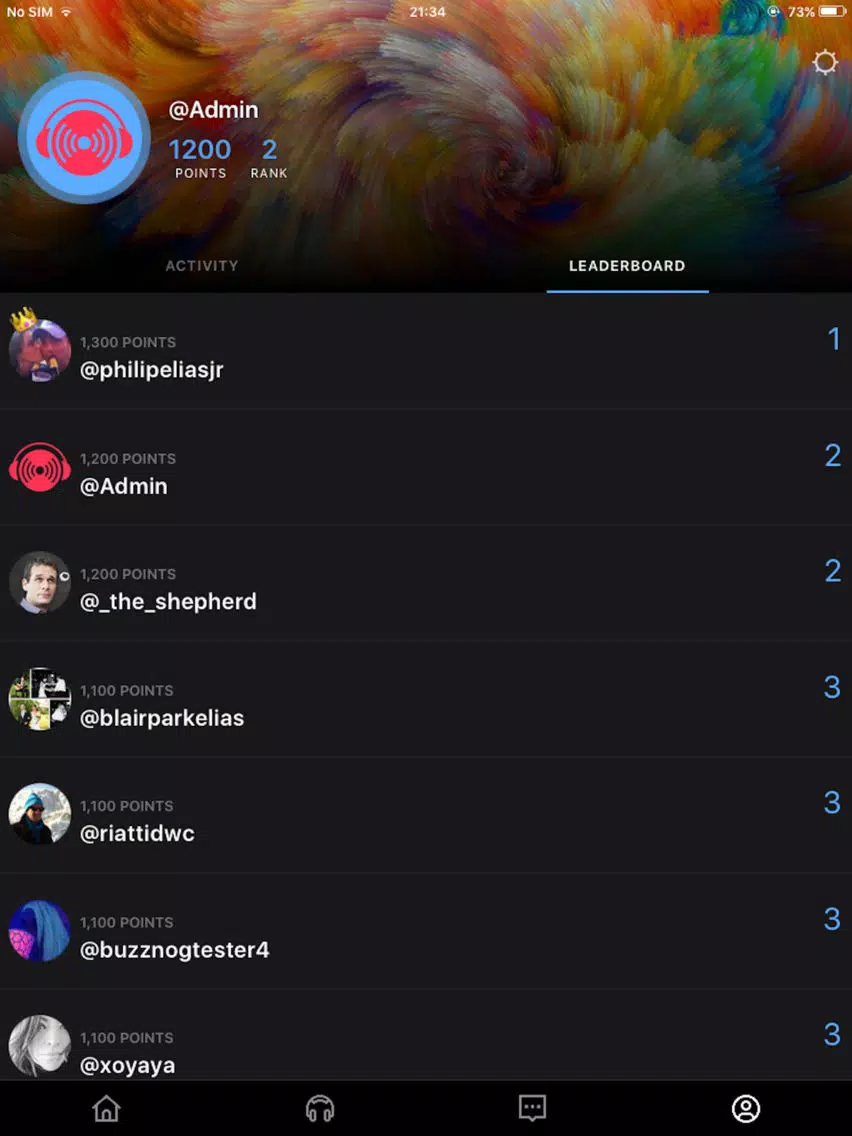Tap Admin's red headphone avatar in leaderboard
Image resolution: width=852 pixels, height=1136 pixels.
point(40,467)
